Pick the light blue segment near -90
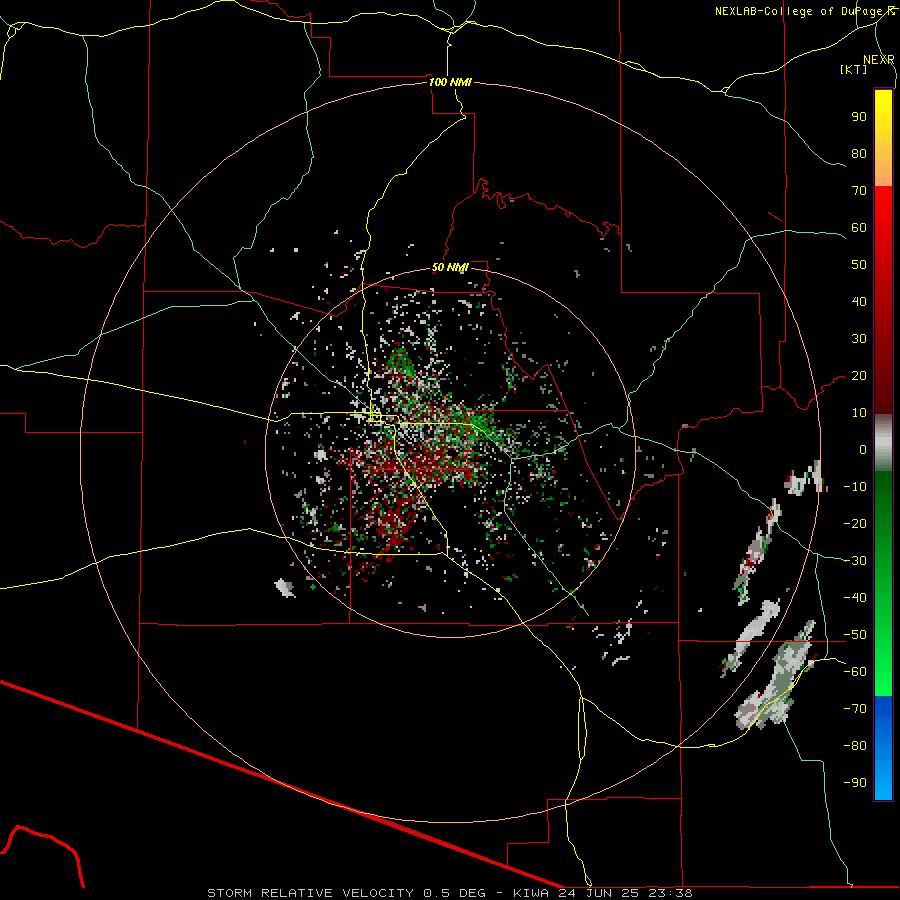 coord(883,781)
